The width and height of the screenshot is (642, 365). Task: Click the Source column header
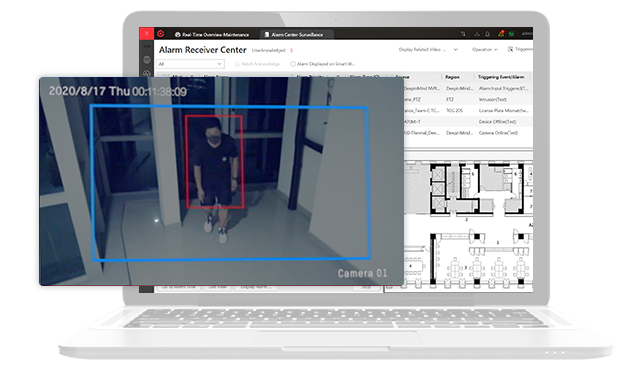pos(403,77)
